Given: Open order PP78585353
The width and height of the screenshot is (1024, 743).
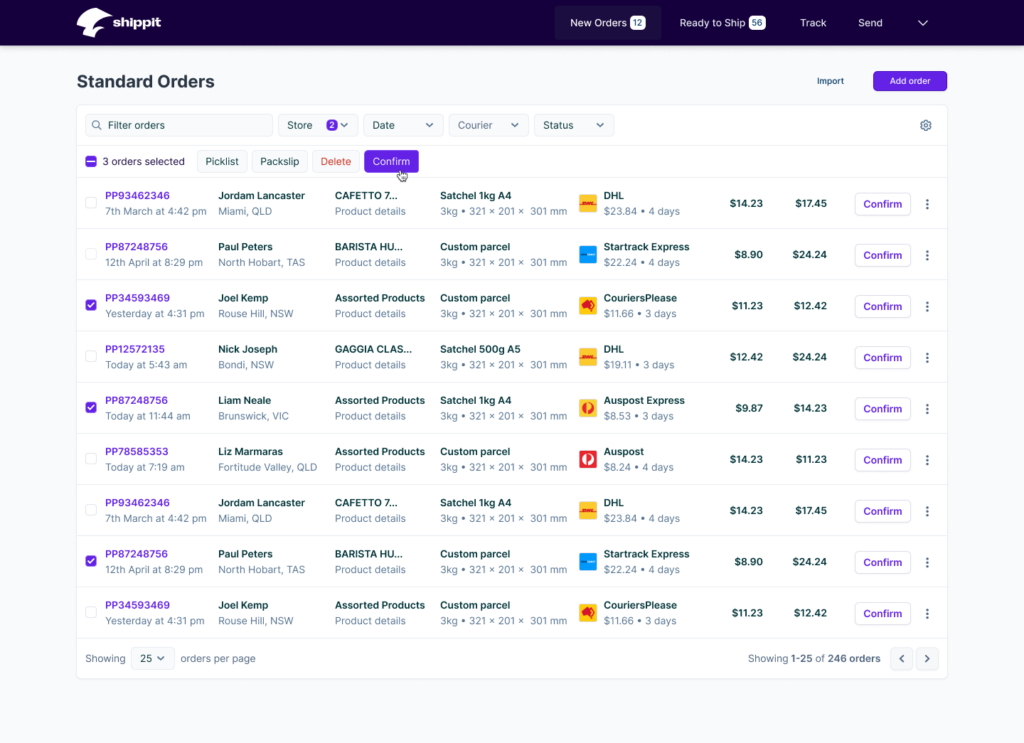Looking at the screenshot, I should 136,452.
